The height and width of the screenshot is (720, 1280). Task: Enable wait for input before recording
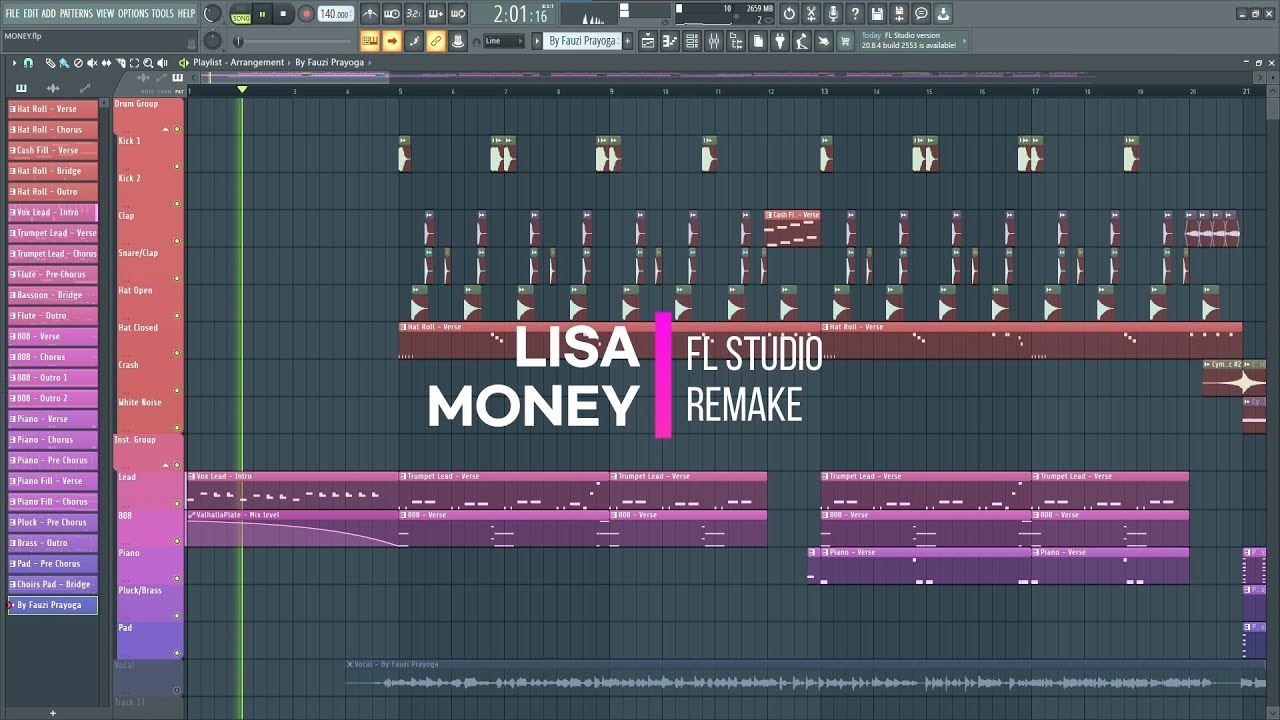(x=391, y=14)
